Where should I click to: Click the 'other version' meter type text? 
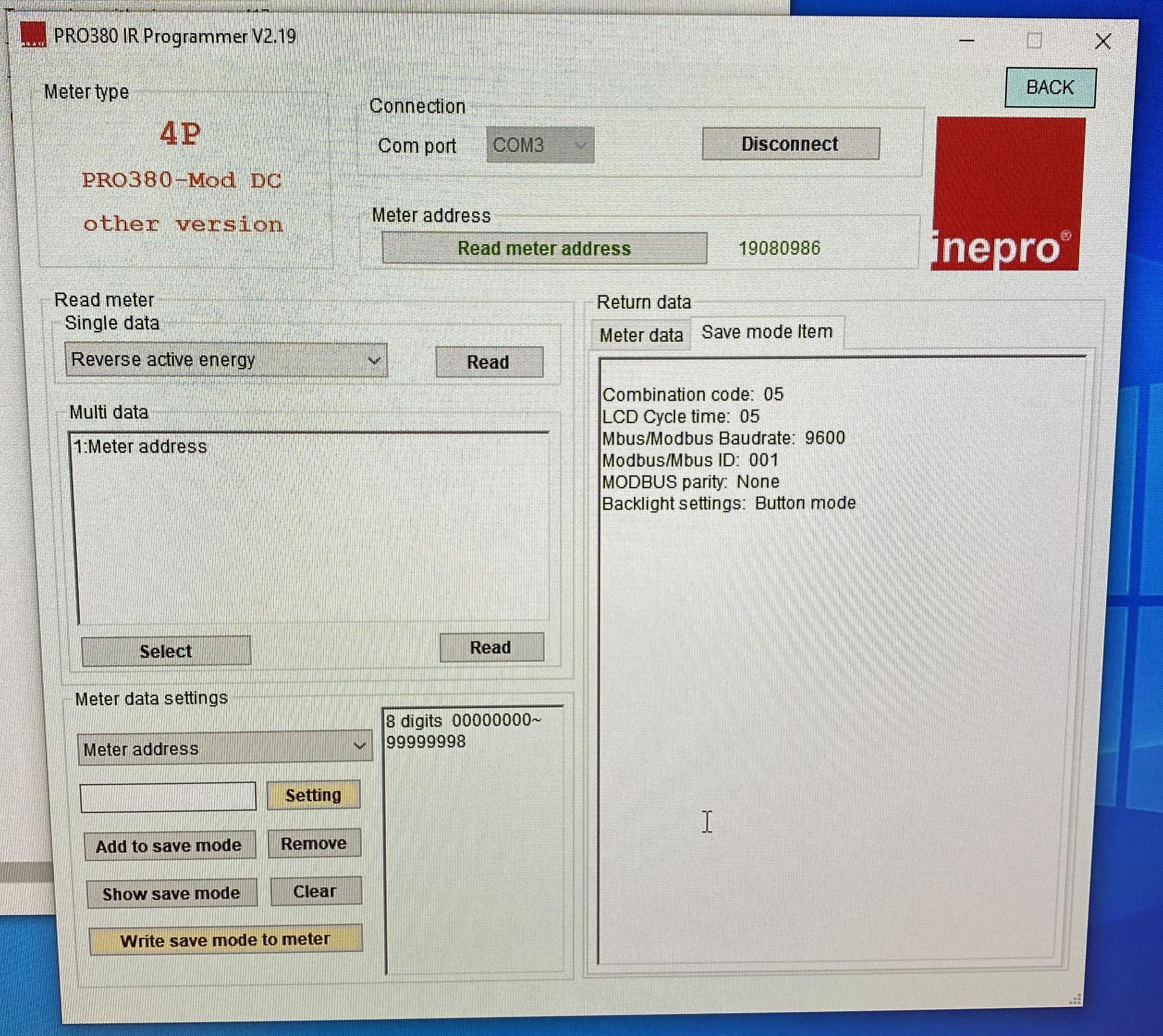183,224
